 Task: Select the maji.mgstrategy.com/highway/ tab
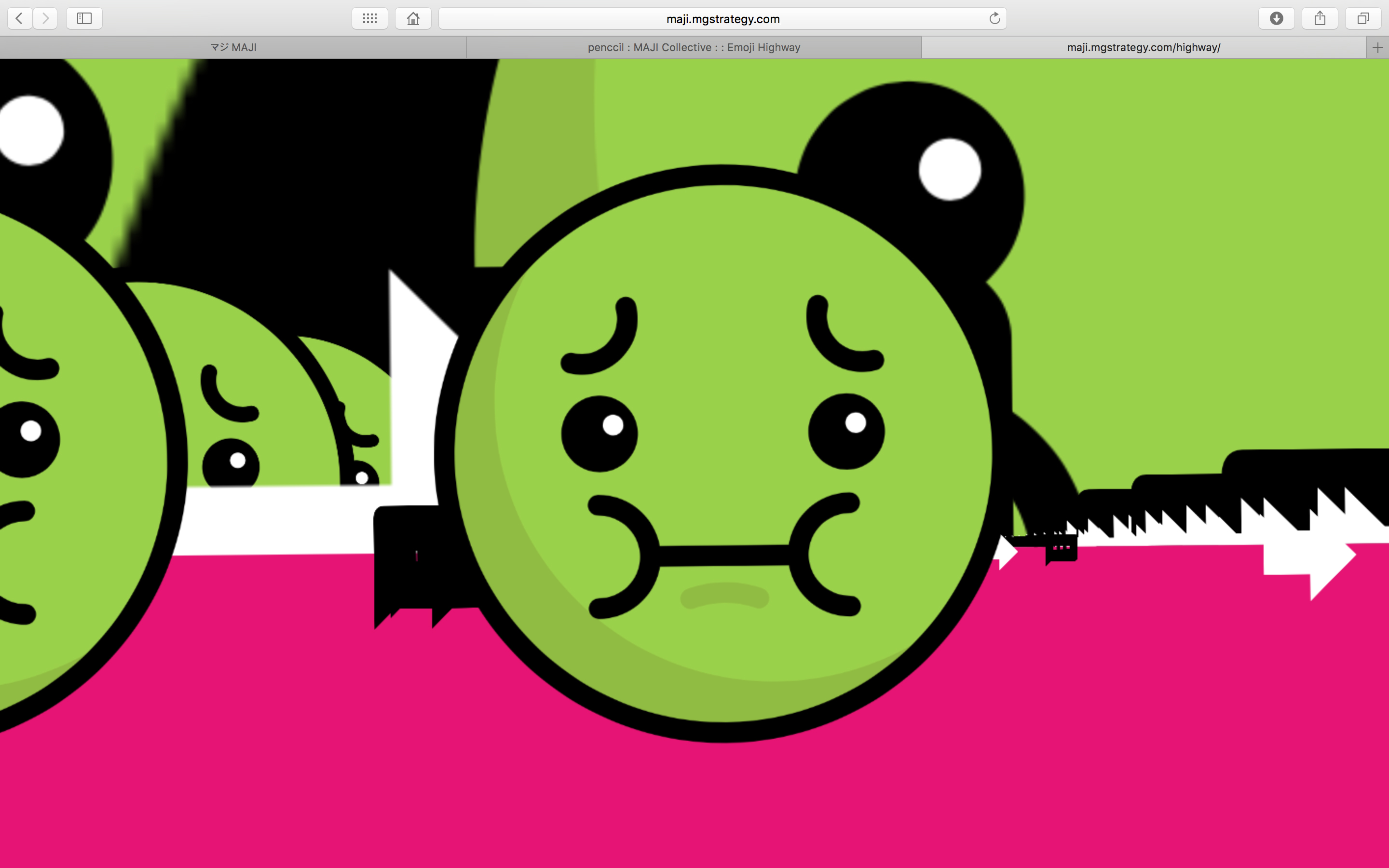click(1144, 48)
